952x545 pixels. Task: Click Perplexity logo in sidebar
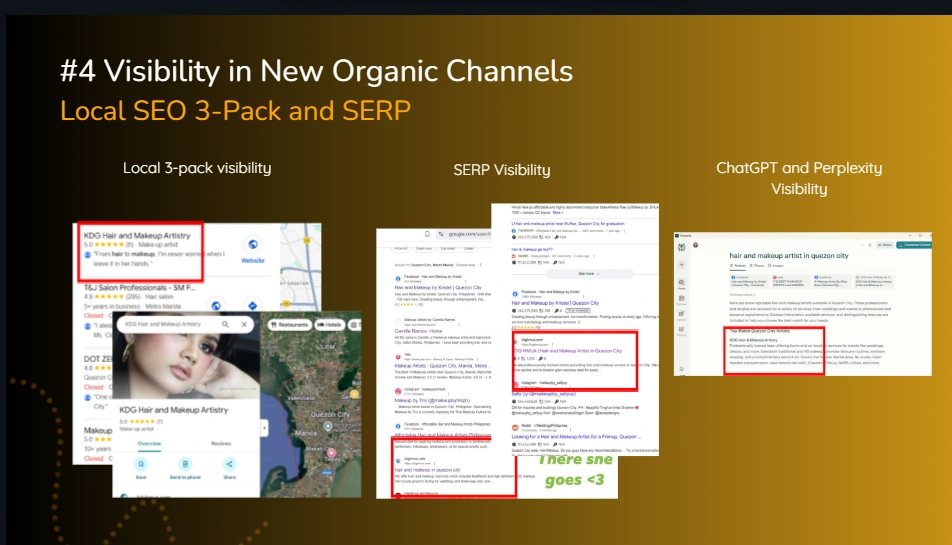682,247
